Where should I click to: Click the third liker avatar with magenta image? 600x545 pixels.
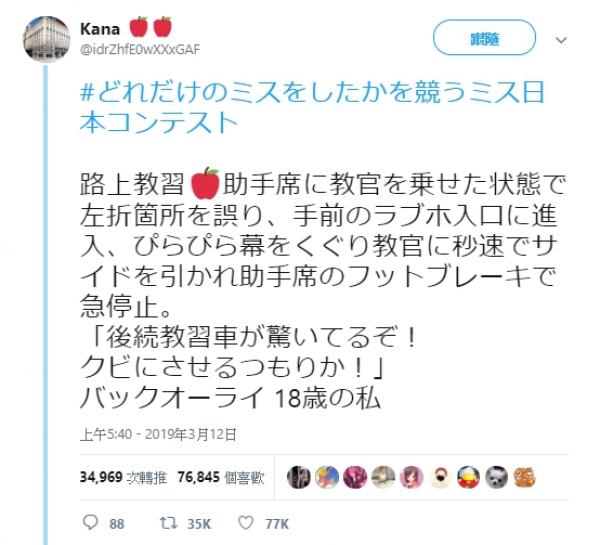355,477
